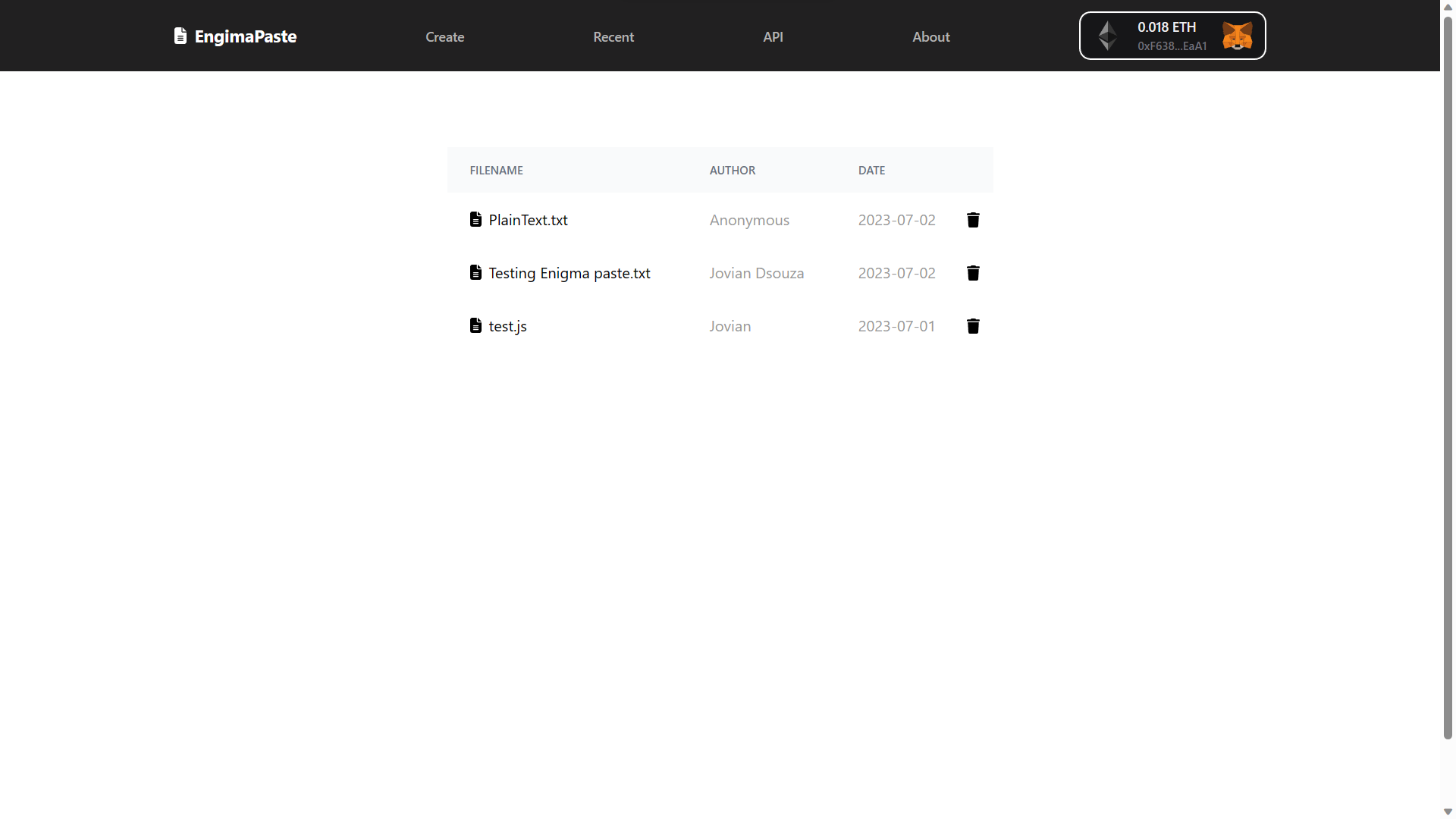Click the MetaMask fox icon
The height and width of the screenshot is (819, 1456).
(1237, 36)
